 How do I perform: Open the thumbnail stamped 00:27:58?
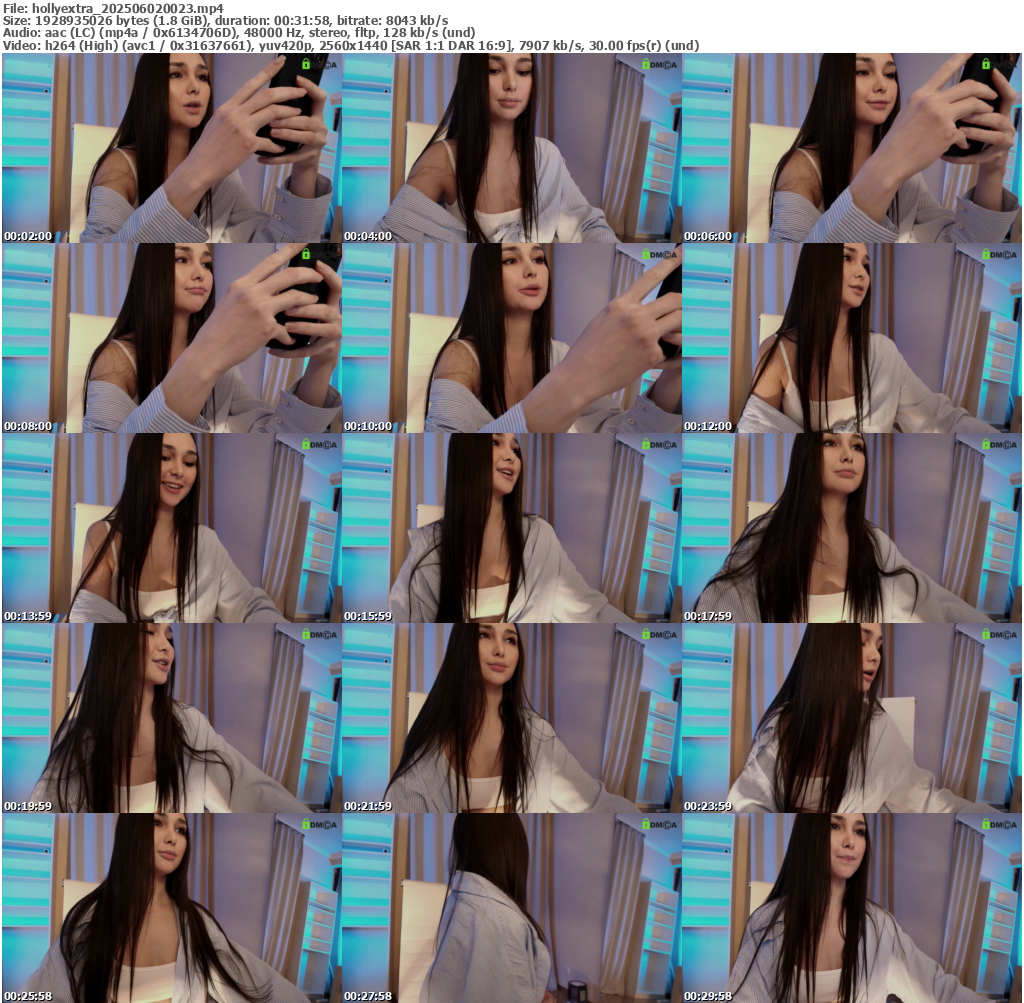[512, 908]
